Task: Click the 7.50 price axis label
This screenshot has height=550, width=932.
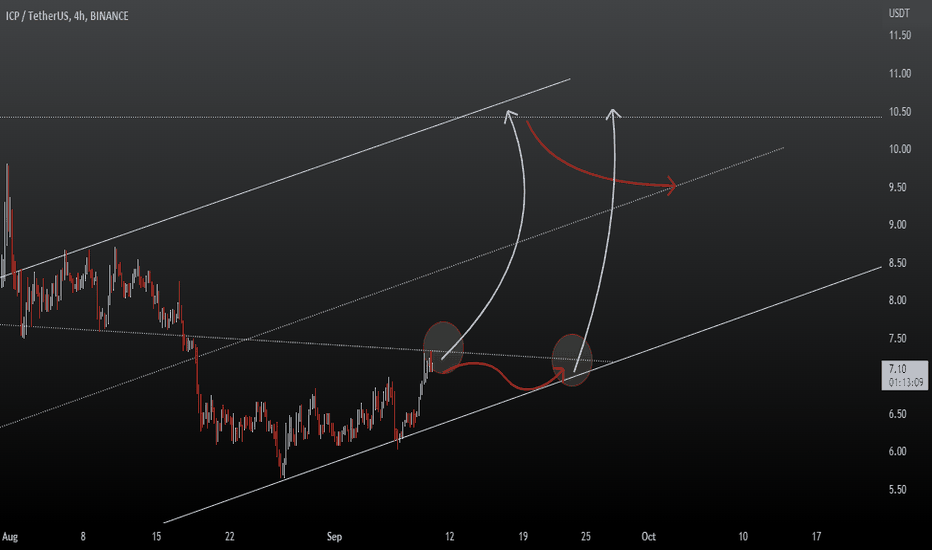Action: pos(898,338)
